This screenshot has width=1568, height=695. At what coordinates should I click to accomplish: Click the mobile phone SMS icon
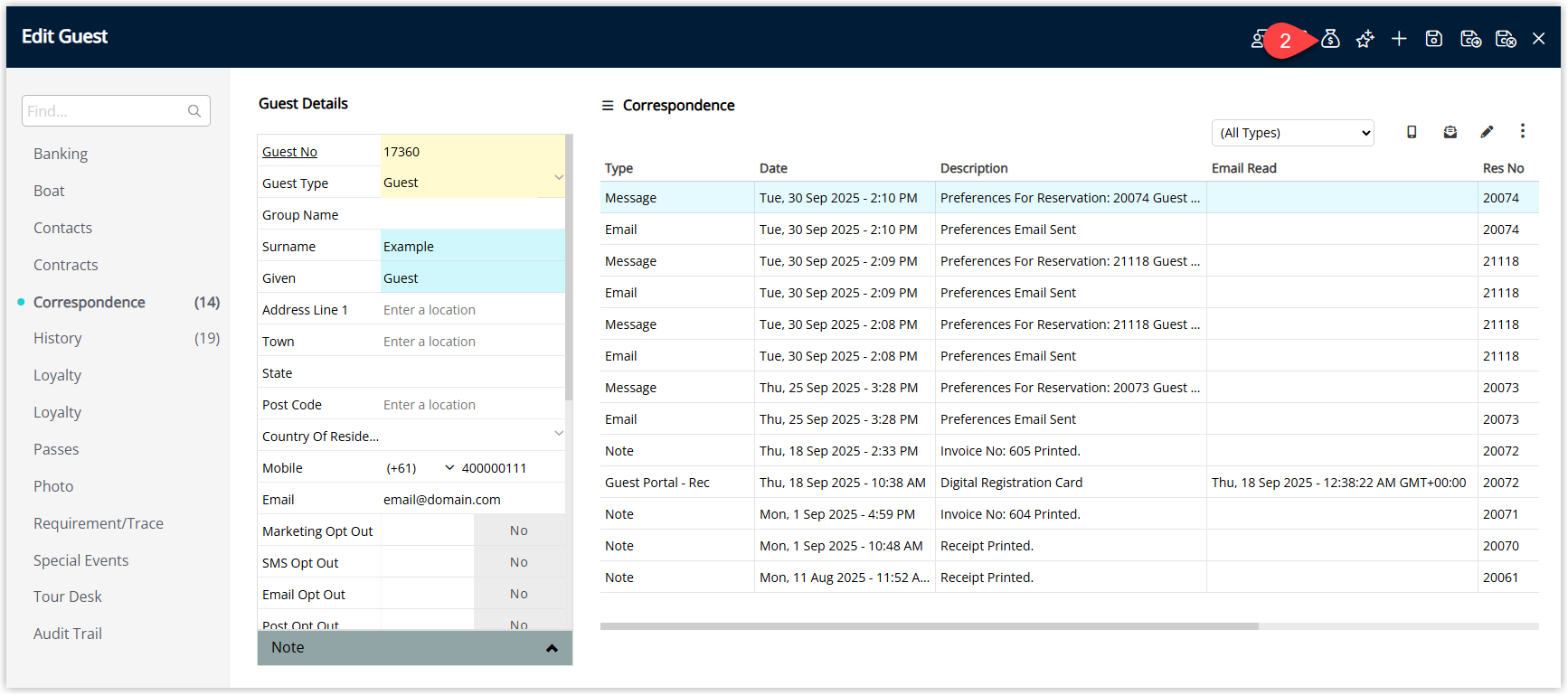(1412, 132)
